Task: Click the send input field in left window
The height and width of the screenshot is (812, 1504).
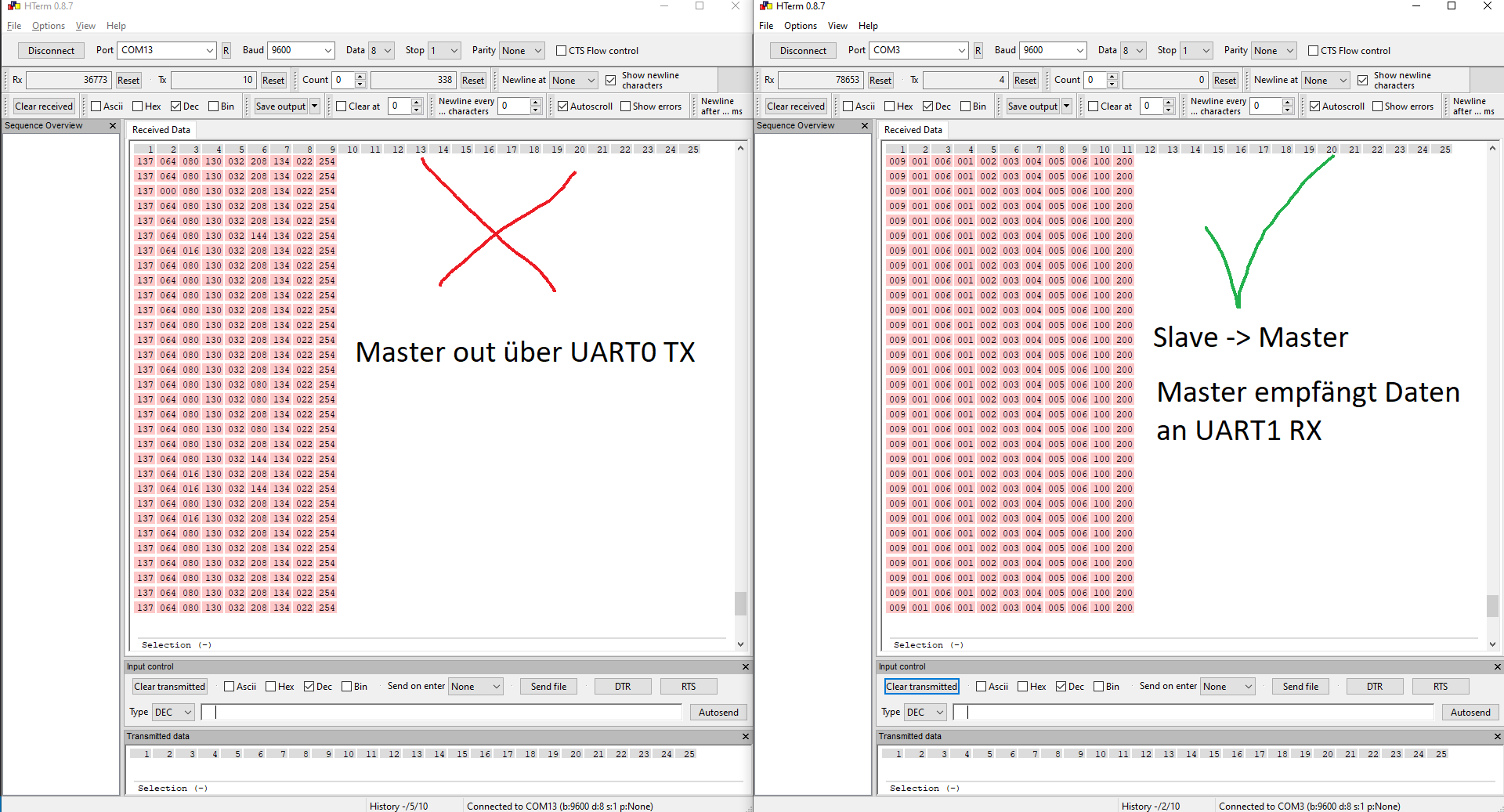Action: [x=442, y=713]
